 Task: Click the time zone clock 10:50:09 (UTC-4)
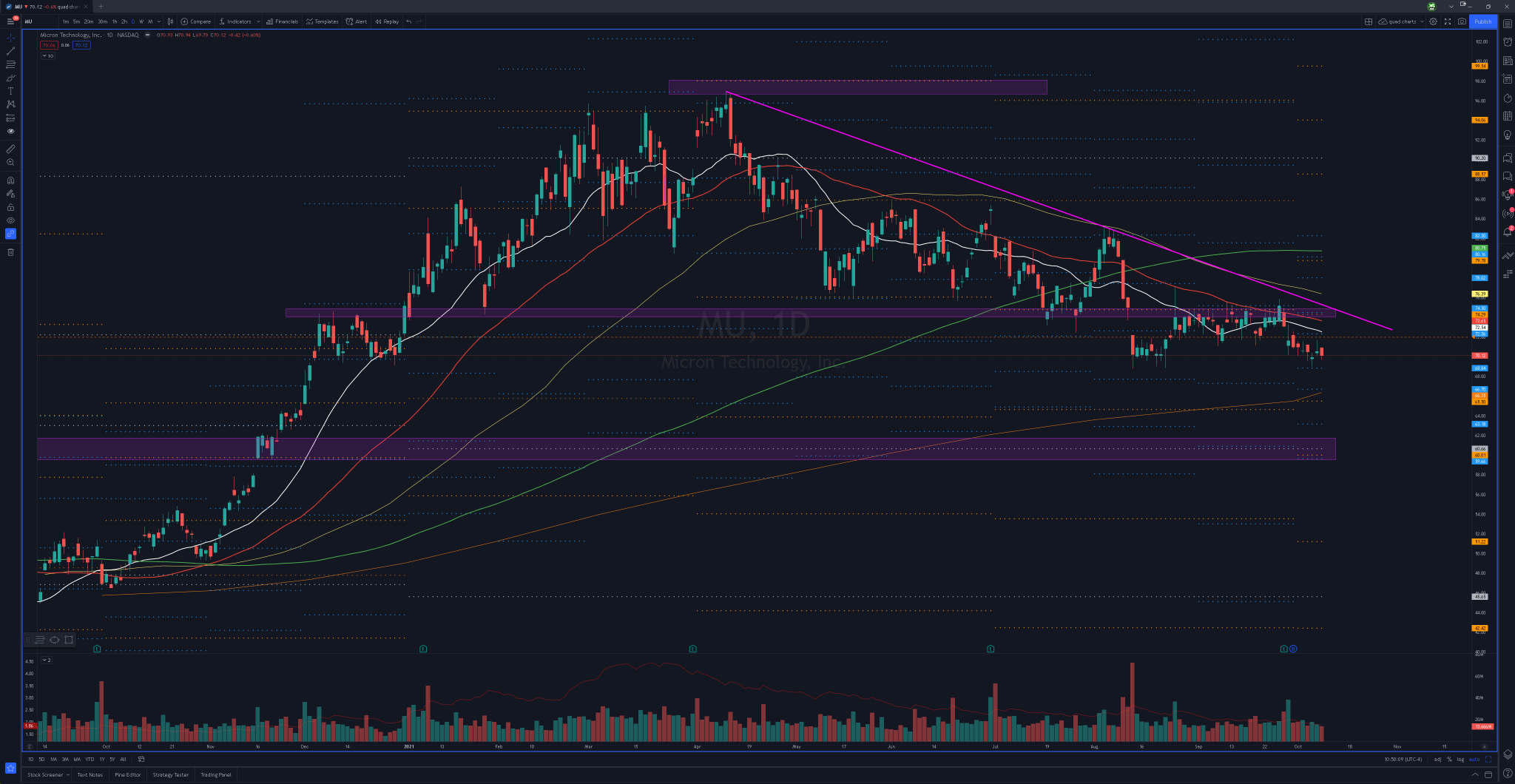tap(1403, 759)
